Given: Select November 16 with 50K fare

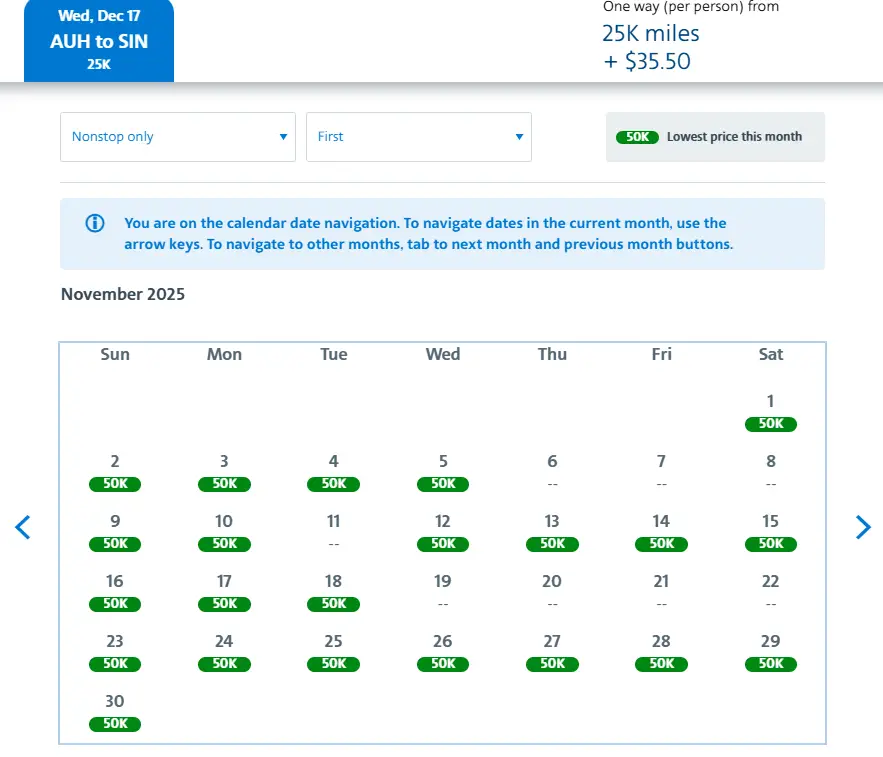Looking at the screenshot, I should [x=115, y=593].
